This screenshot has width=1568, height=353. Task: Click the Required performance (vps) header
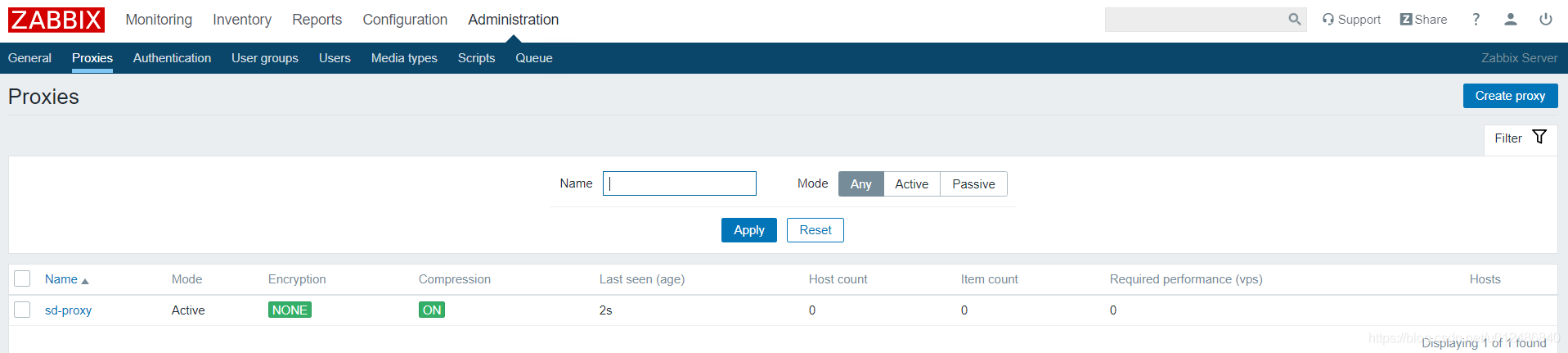tap(1186, 279)
